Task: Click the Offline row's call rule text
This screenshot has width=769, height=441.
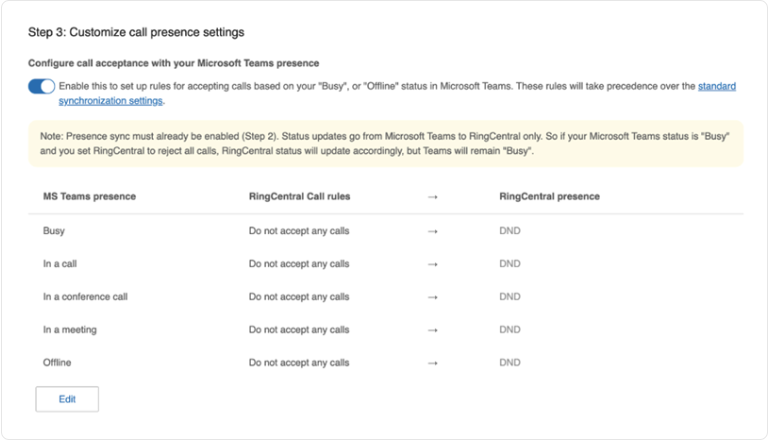Action: pyautogui.click(x=299, y=363)
